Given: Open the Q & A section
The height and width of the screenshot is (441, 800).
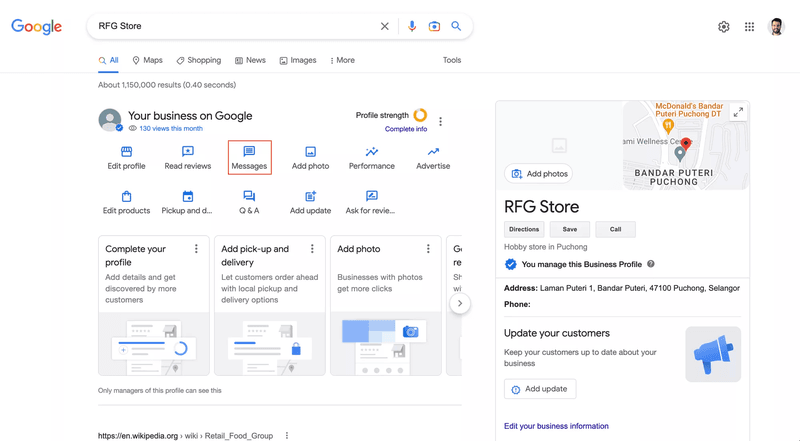Looking at the screenshot, I should pos(249,203).
